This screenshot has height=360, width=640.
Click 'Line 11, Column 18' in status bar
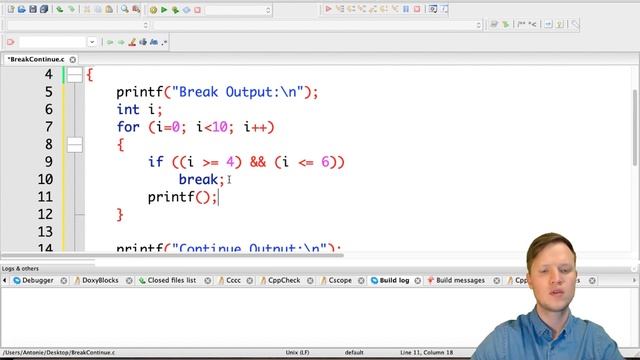click(x=427, y=352)
